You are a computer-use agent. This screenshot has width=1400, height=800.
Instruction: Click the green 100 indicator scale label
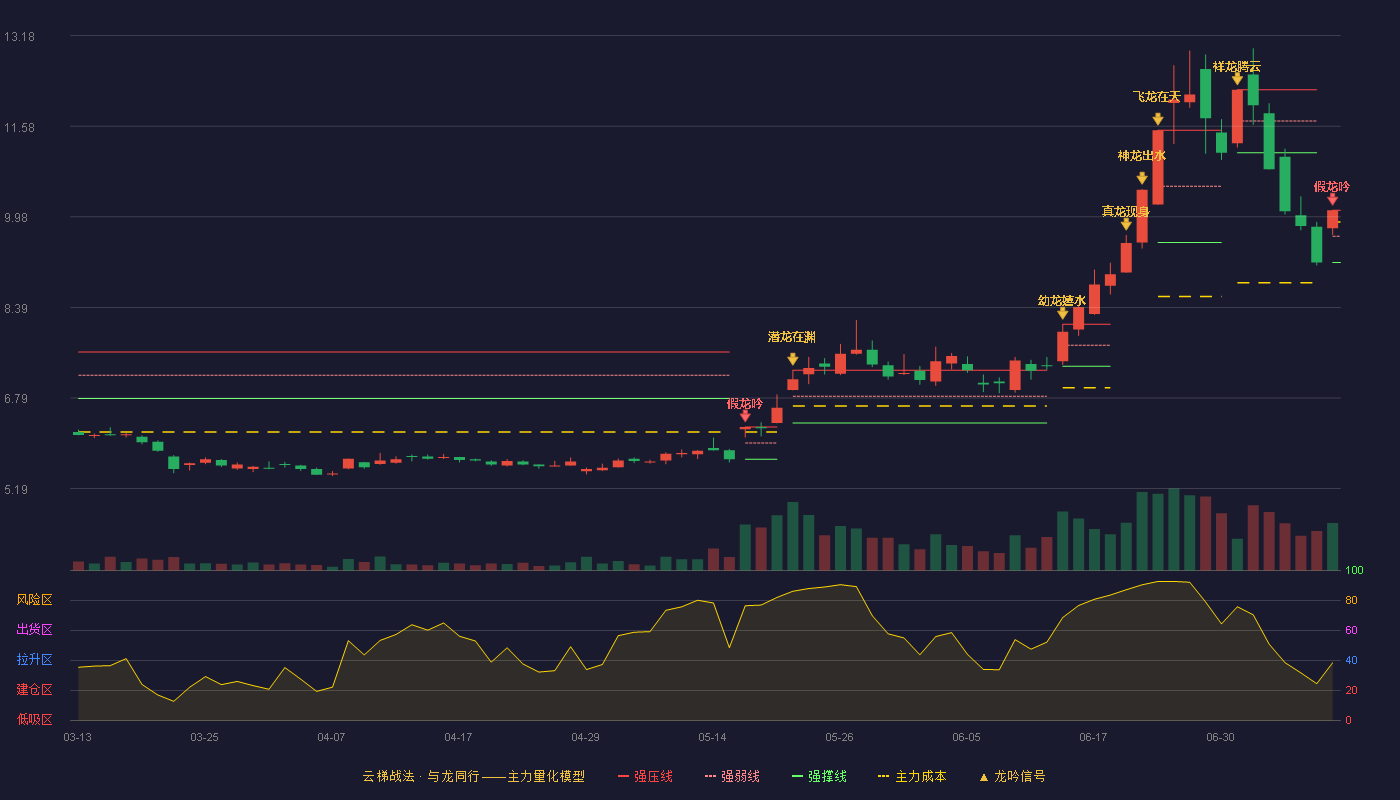coord(1354,570)
